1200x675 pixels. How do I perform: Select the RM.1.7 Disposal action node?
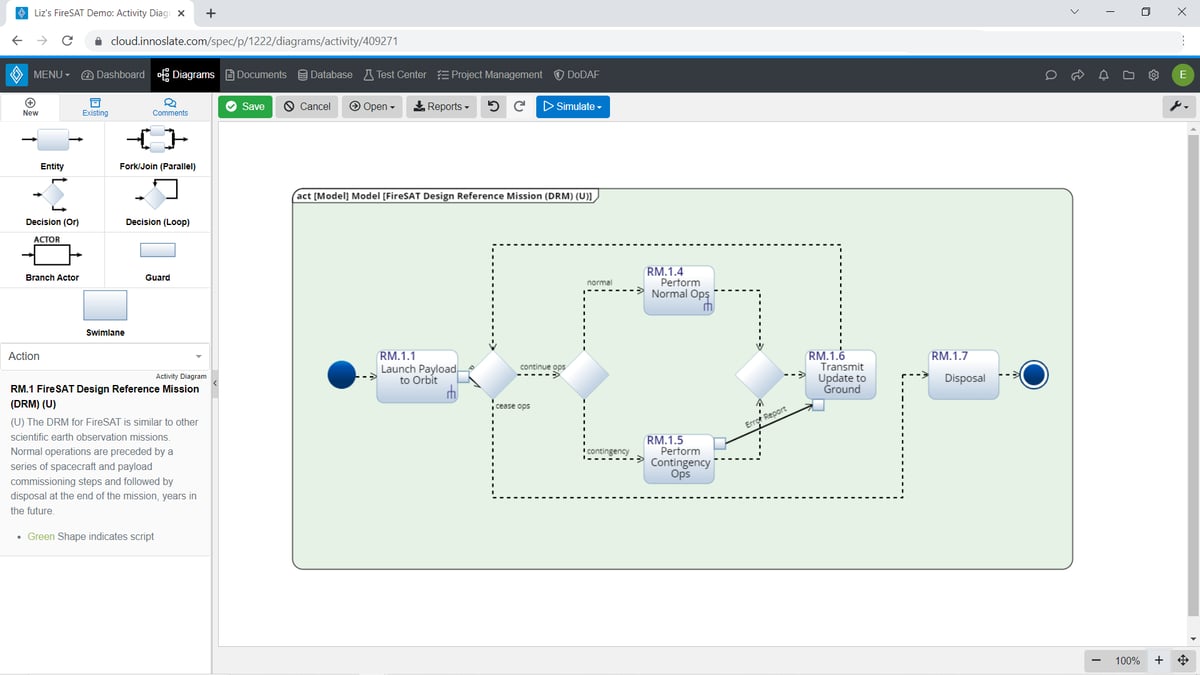pyautogui.click(x=964, y=375)
